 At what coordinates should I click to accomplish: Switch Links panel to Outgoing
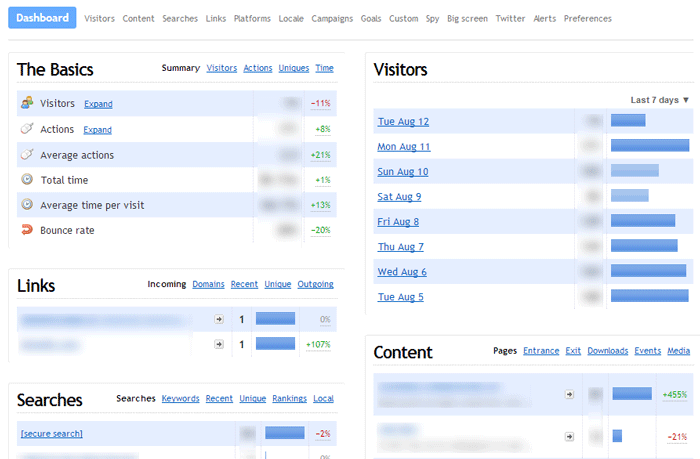tap(315, 284)
